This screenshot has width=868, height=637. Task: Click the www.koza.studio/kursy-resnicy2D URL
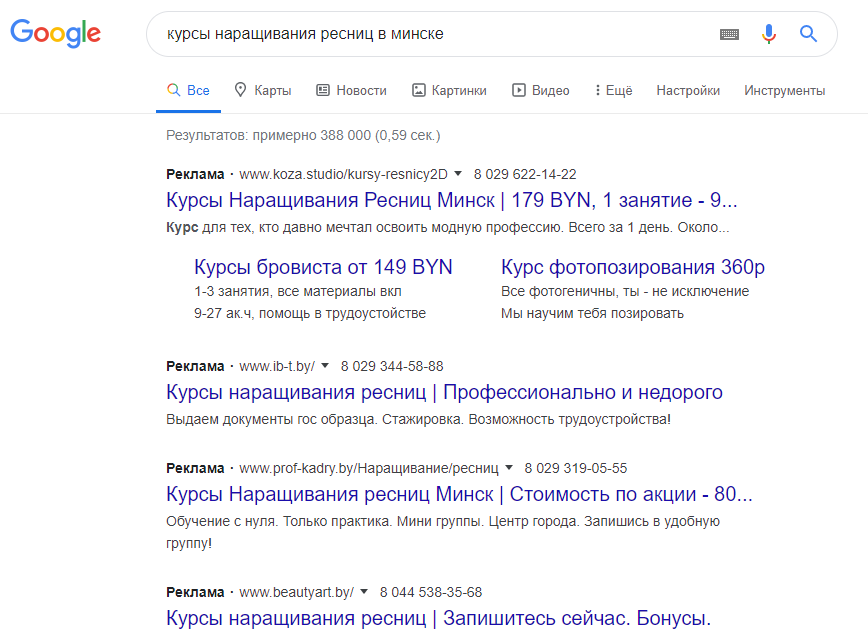coord(343,174)
